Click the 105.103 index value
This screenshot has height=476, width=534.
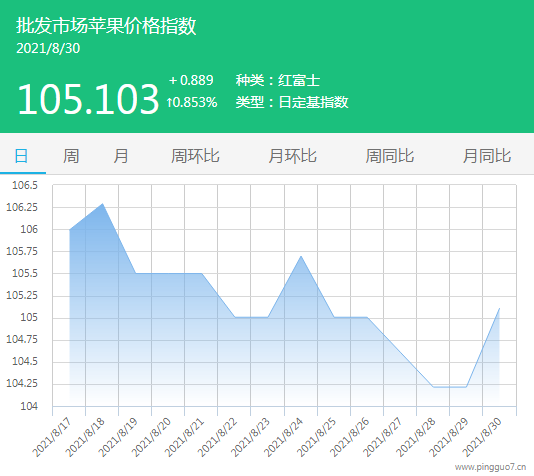click(x=88, y=99)
